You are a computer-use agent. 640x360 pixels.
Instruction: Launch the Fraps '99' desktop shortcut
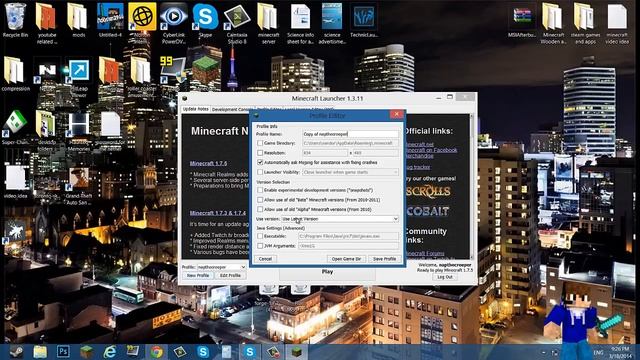click(173, 69)
